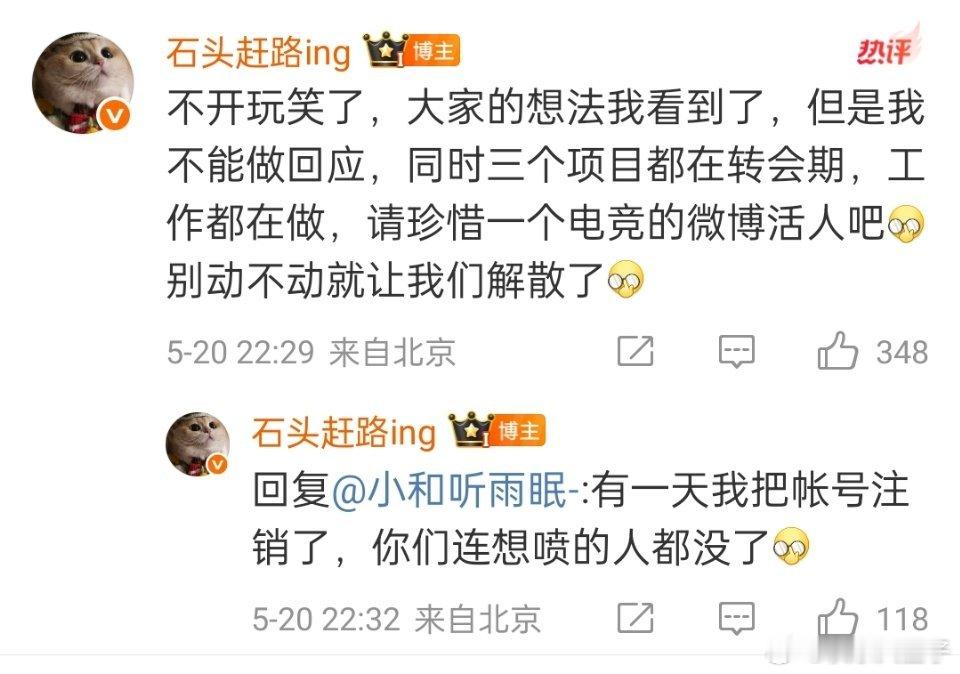Like the reply with 118 likes

(837, 617)
